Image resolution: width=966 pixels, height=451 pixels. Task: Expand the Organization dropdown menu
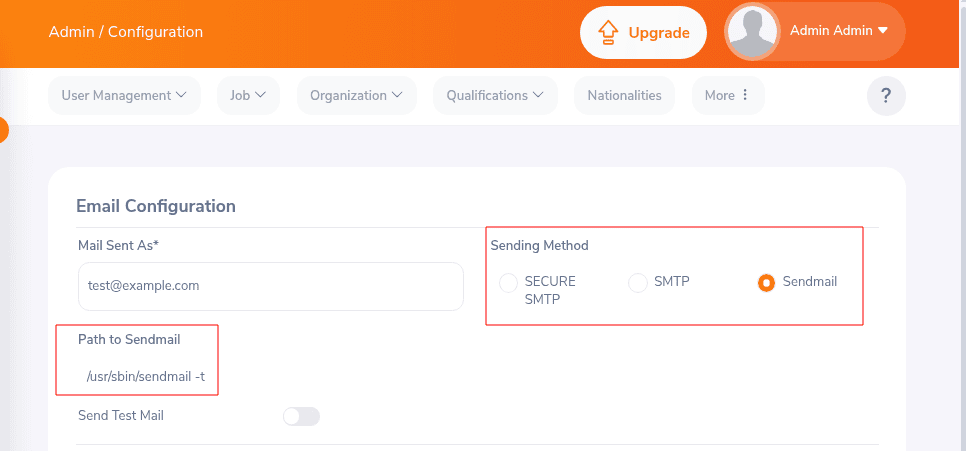tap(356, 96)
